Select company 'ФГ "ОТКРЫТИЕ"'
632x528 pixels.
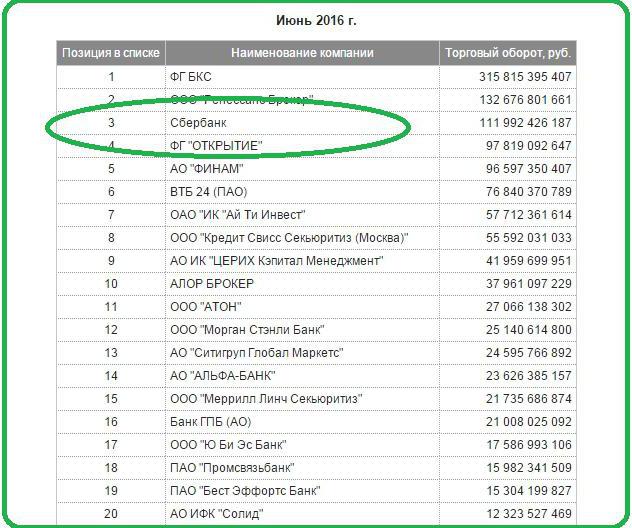click(x=216, y=146)
